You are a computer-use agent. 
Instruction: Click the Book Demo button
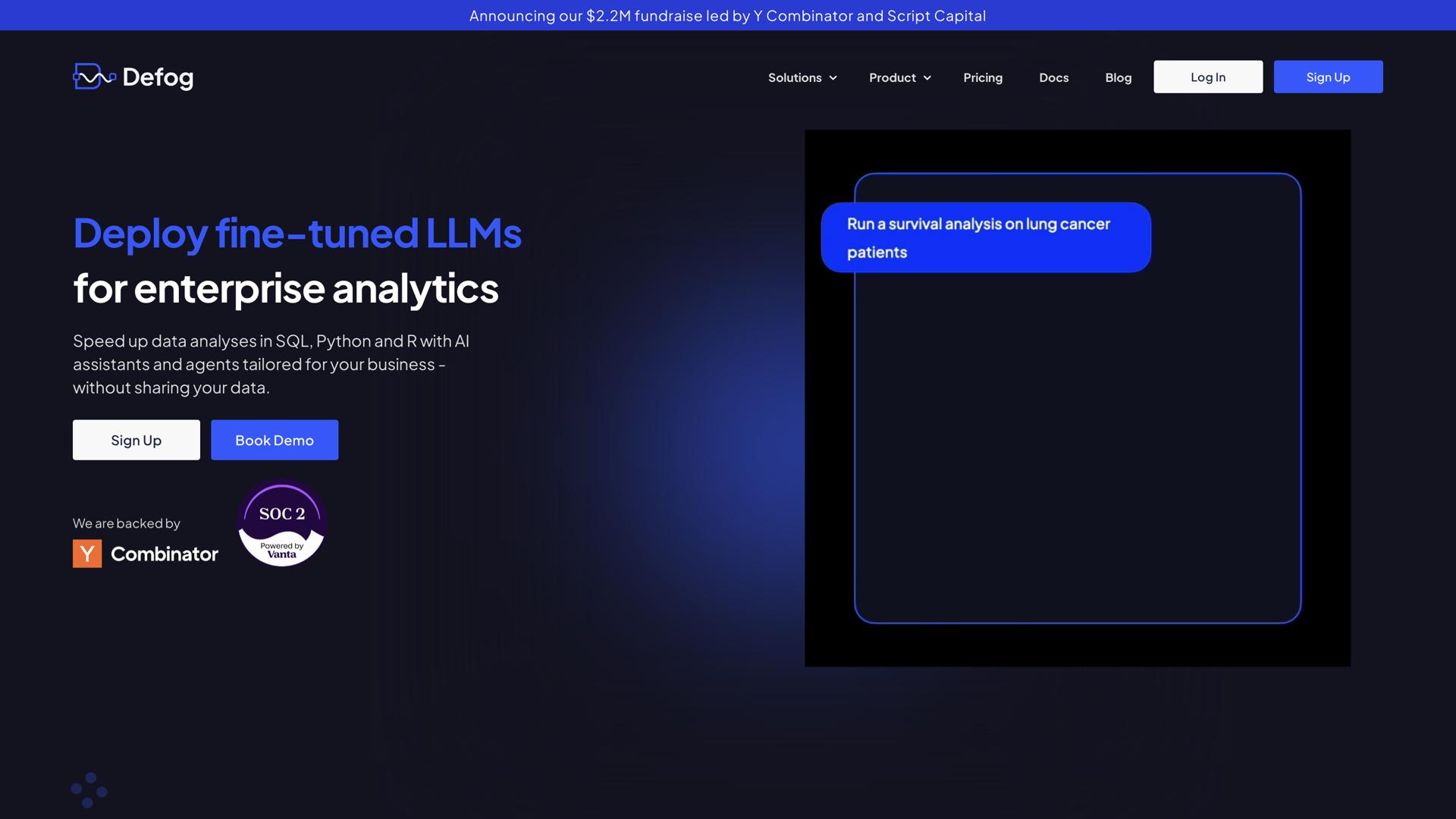point(275,440)
